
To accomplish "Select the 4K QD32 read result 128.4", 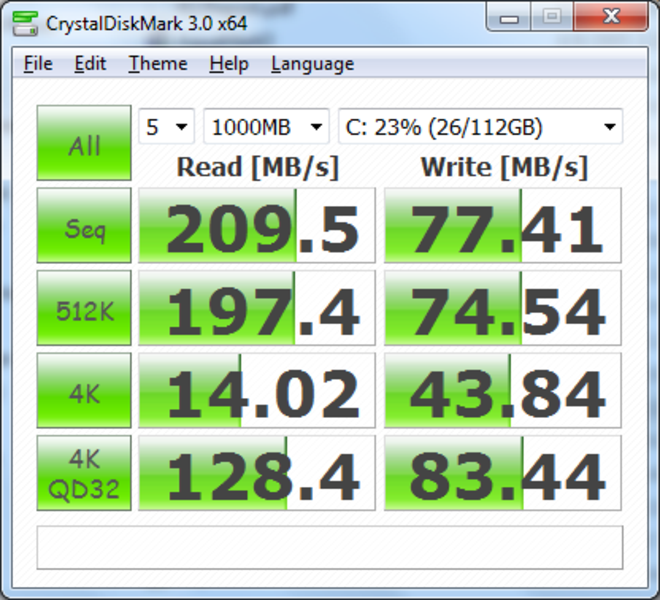I will (257, 473).
